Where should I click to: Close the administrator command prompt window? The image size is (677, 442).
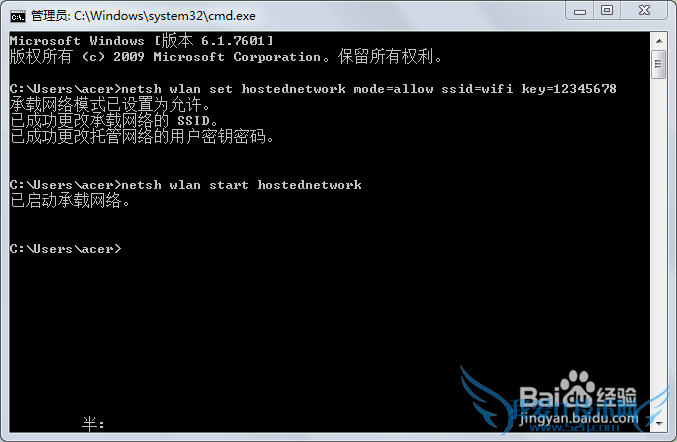[x=644, y=11]
